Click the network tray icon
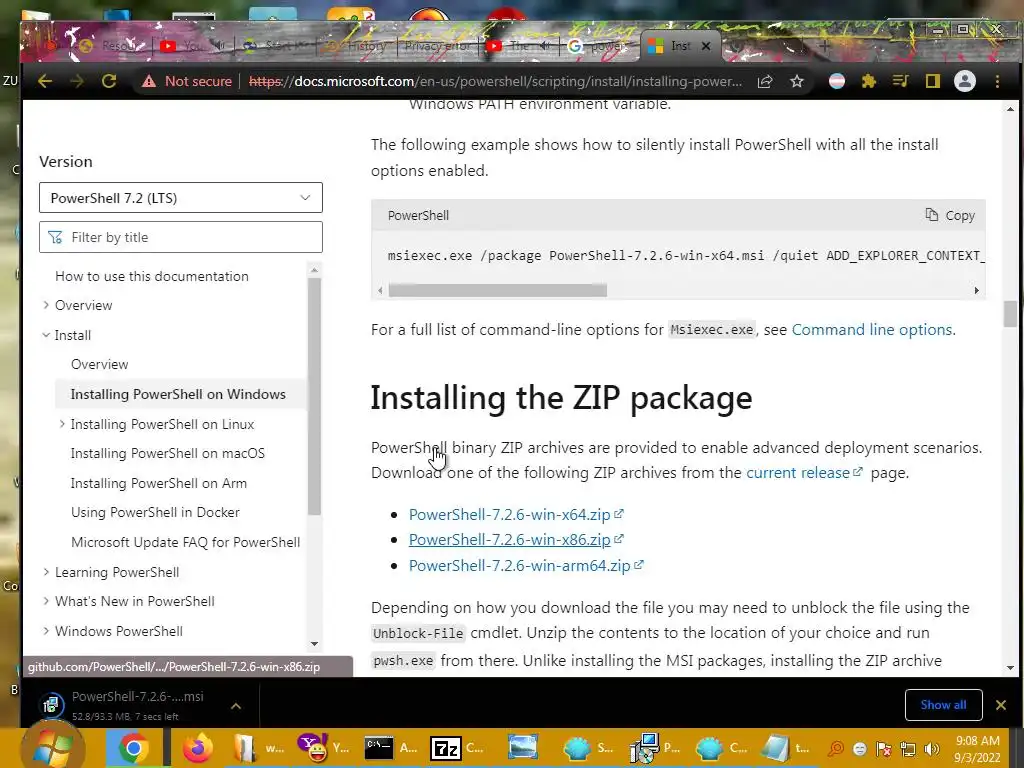 point(907,748)
